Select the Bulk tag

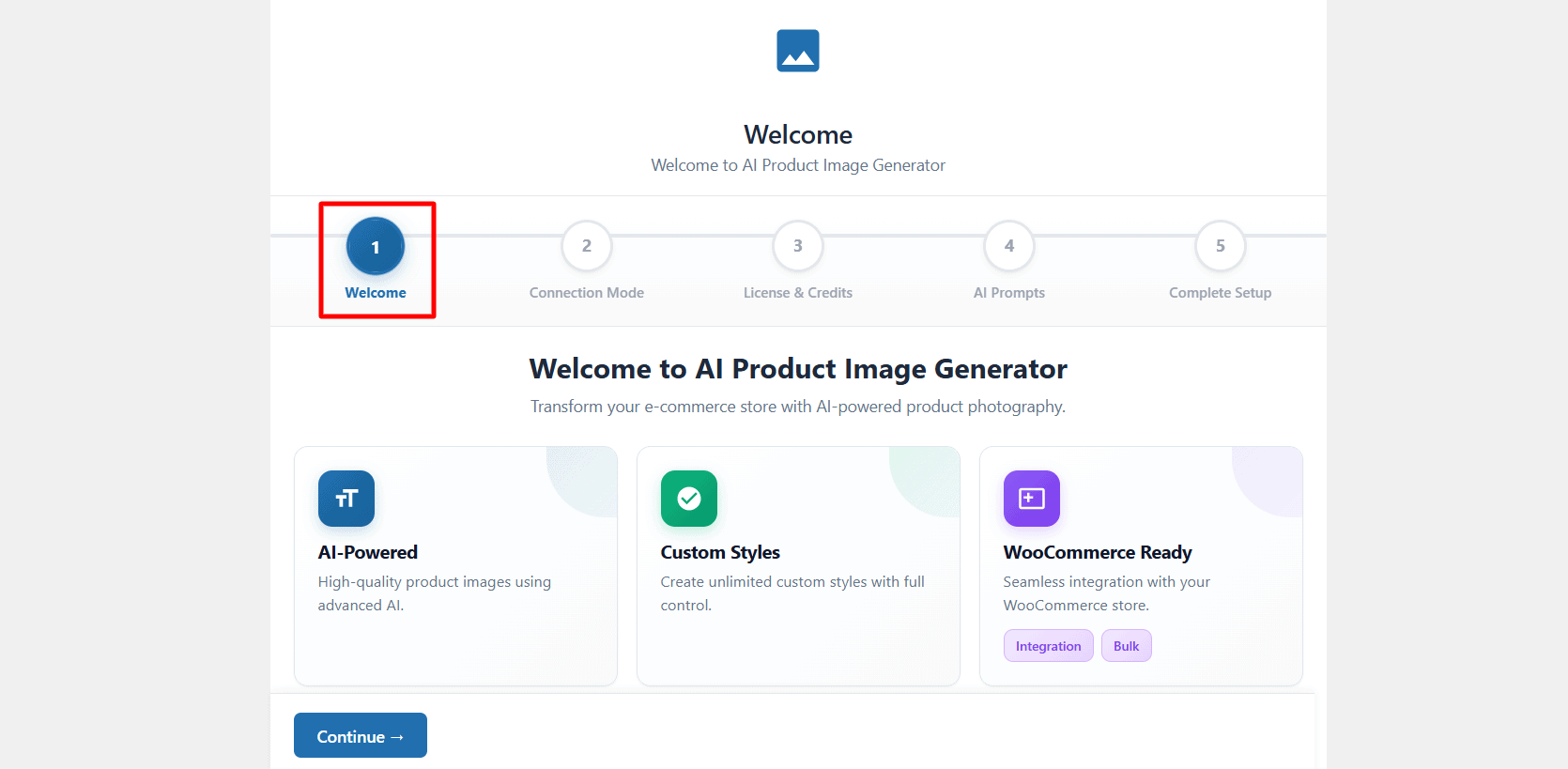tap(1127, 646)
